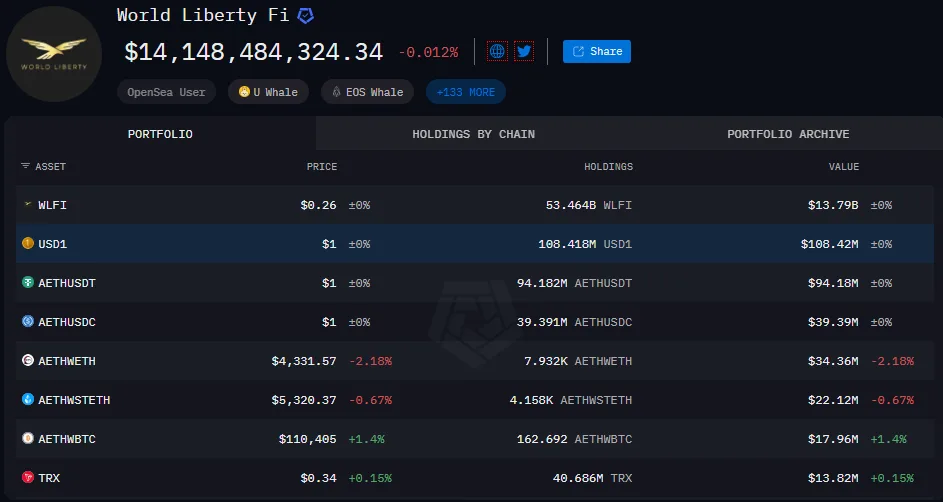Viewport: 943px width, 502px height.
Task: Click the AETHWBTC token icon
Action: [x=28, y=438]
